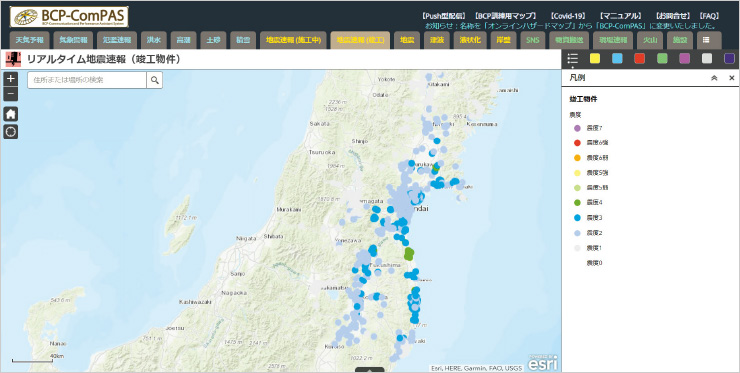Viewport: 740px width, 373px height.
Task: Zoom in on the map
Action: (x=11, y=79)
